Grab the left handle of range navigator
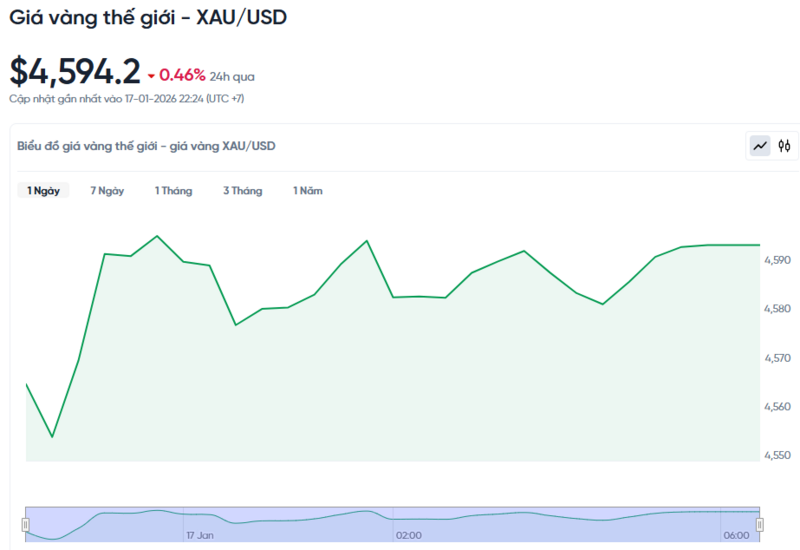Screen dimensions: 800x550 coord(25,524)
